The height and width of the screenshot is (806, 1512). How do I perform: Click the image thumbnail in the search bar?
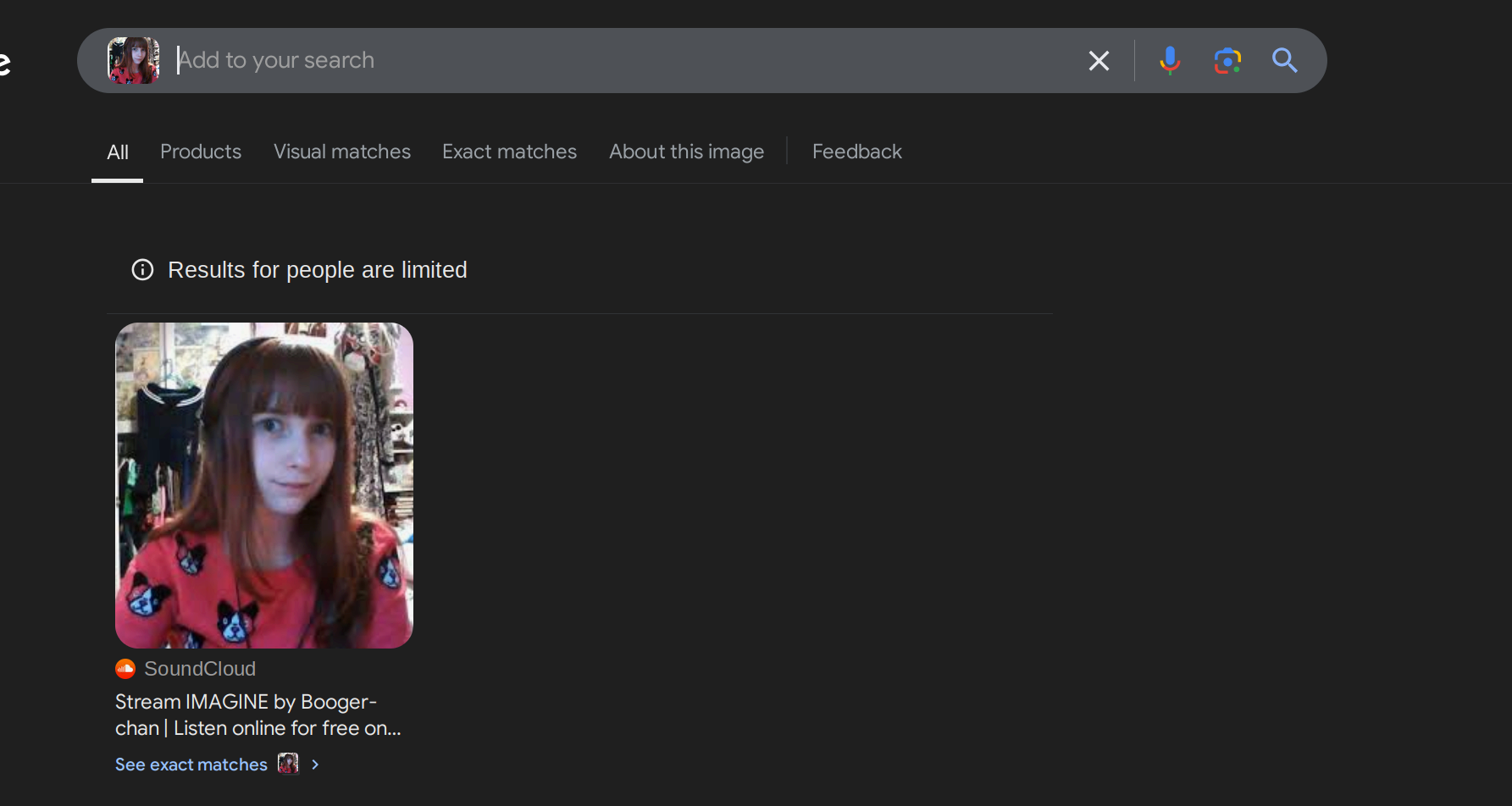133,60
